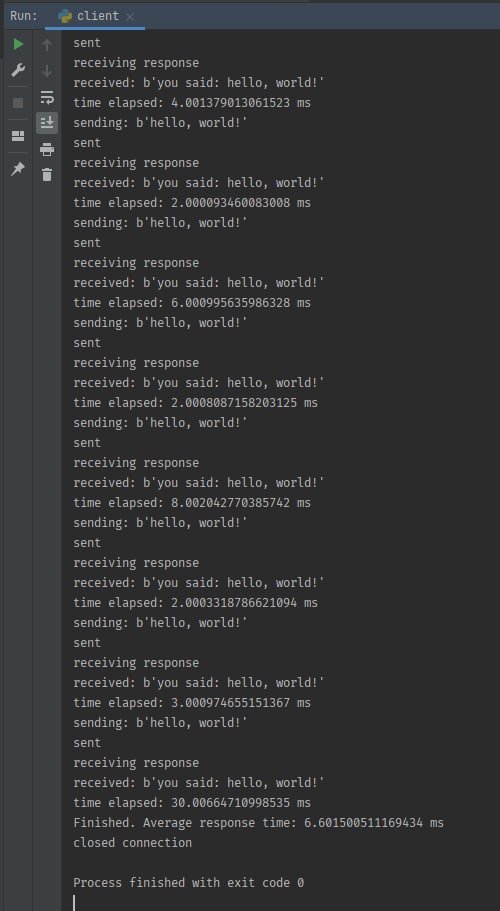Click the 'time elapsed: 30.00664710998535 ms' line
The image size is (500, 911).
click(x=192, y=802)
